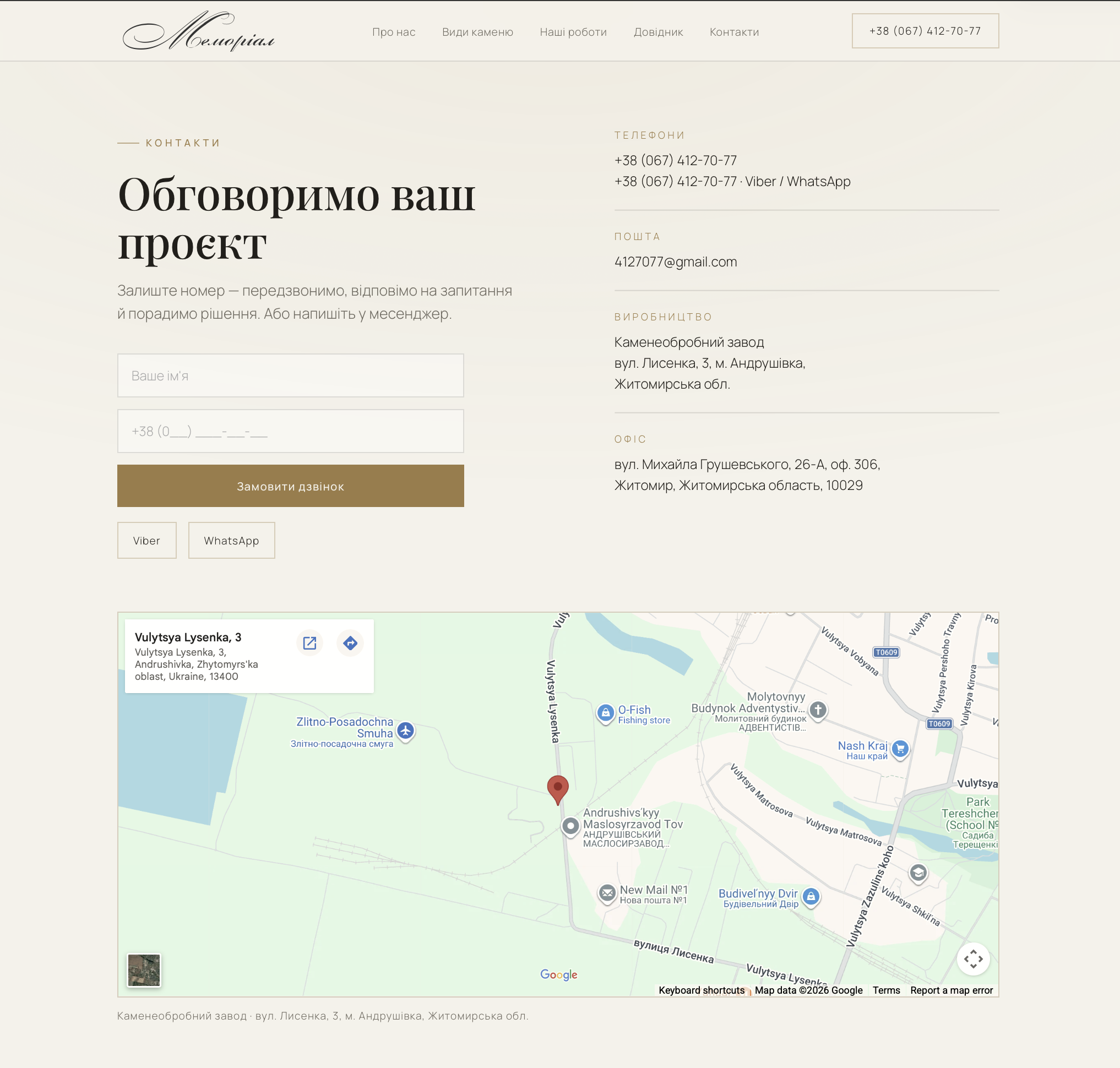Select the New Mail №1 post marker

click(x=607, y=894)
